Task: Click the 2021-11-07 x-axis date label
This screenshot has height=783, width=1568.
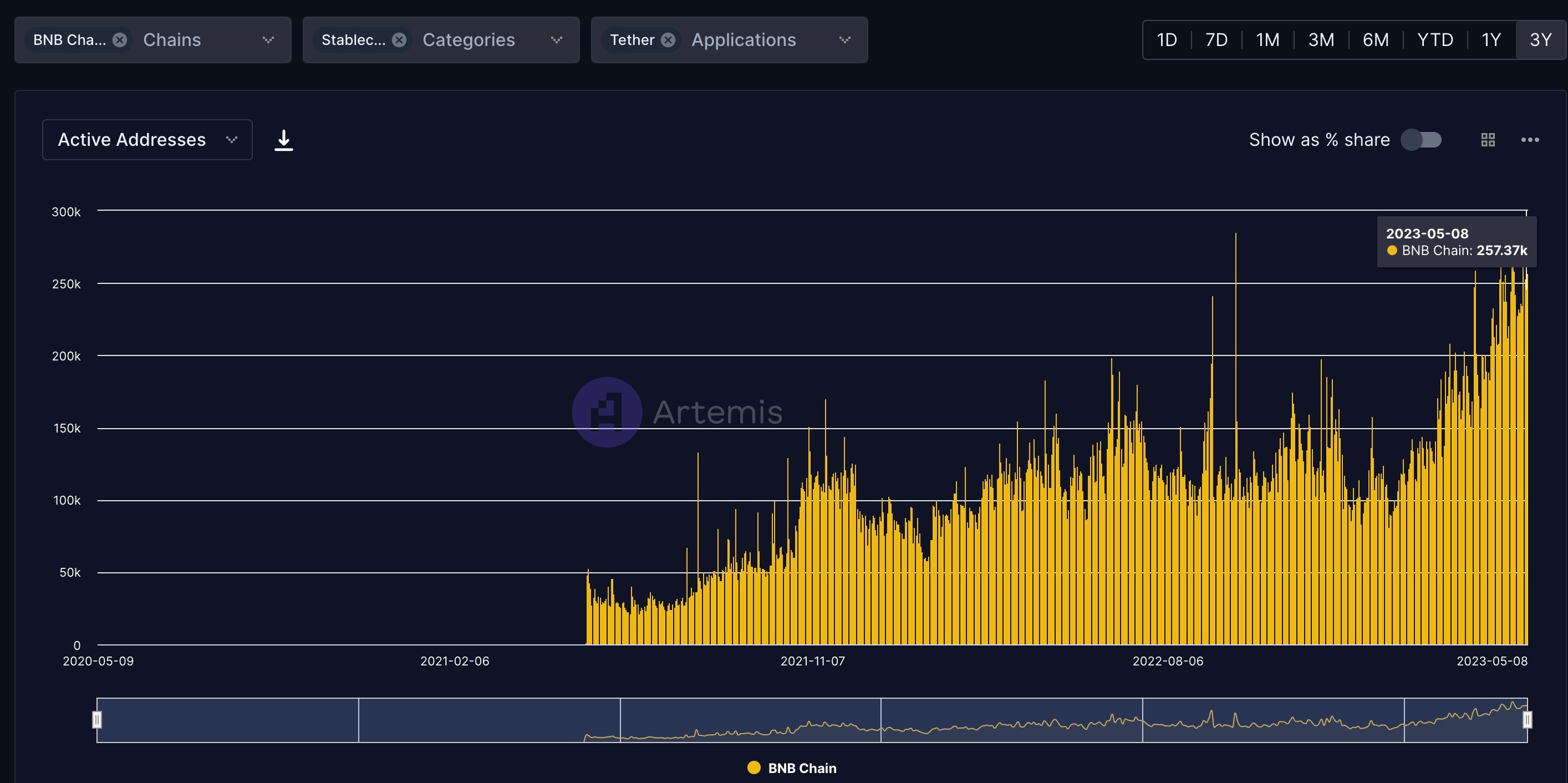Action: tap(813, 660)
